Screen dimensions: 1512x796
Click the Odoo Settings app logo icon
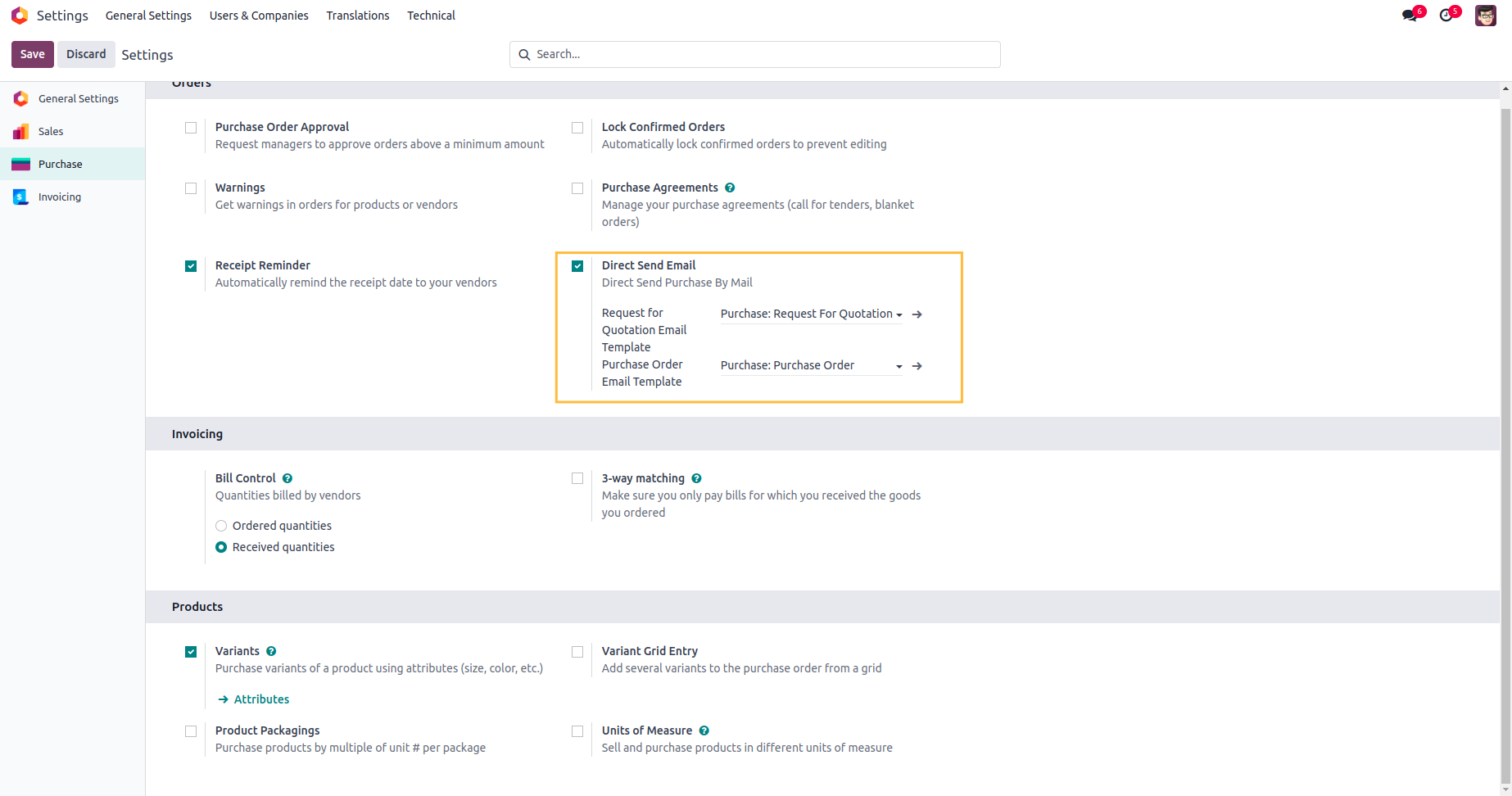click(x=20, y=16)
